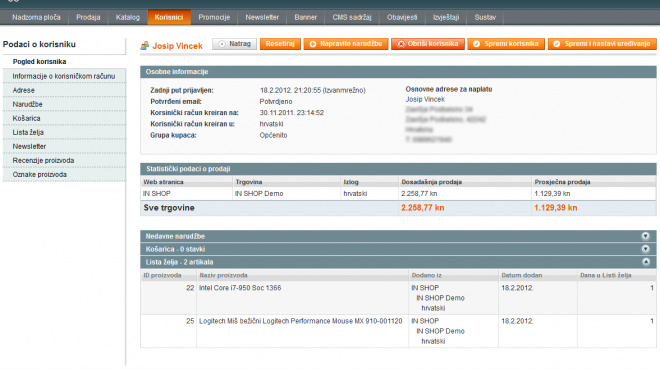The height and width of the screenshot is (370, 660).
Task: Click the Datum dodan column header
Action: click(538, 275)
